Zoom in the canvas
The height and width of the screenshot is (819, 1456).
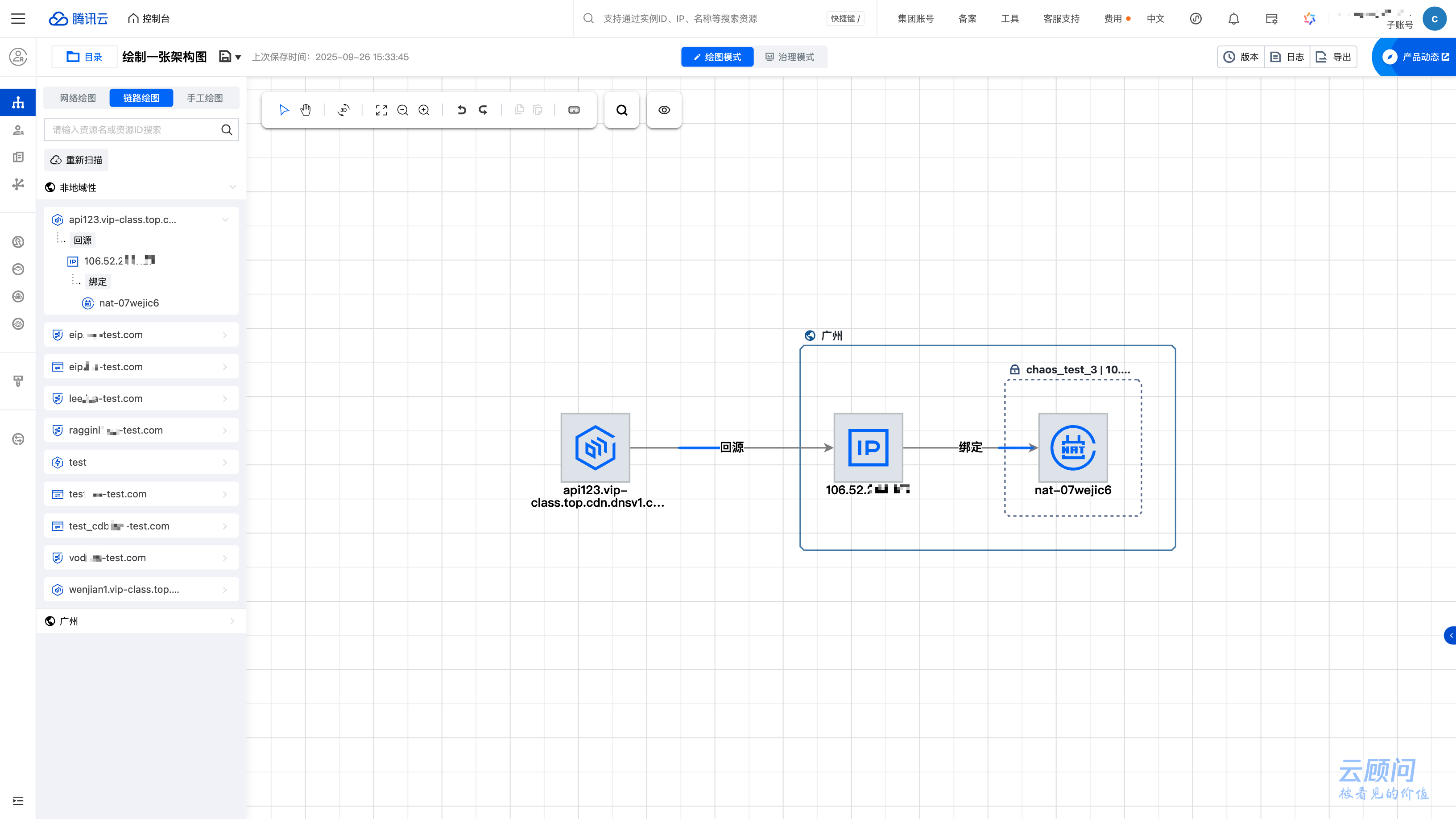click(x=424, y=110)
